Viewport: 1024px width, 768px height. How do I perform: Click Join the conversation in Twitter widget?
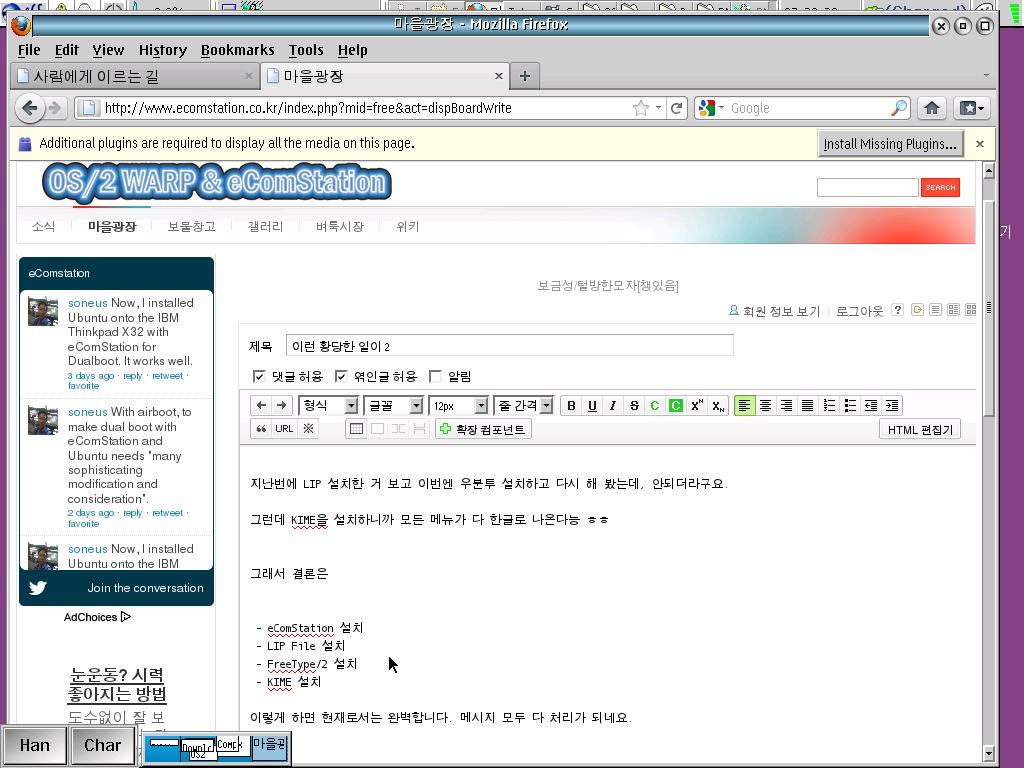coord(146,588)
